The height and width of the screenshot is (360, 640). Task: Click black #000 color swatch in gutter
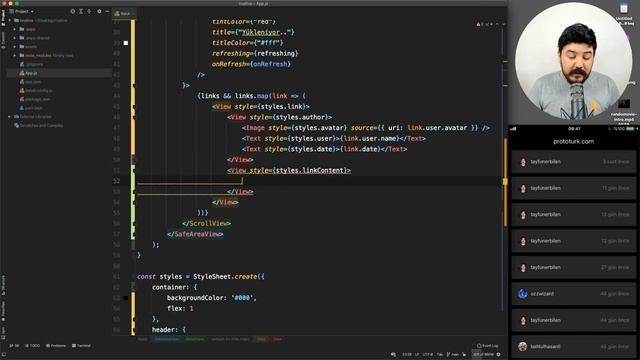point(126,298)
